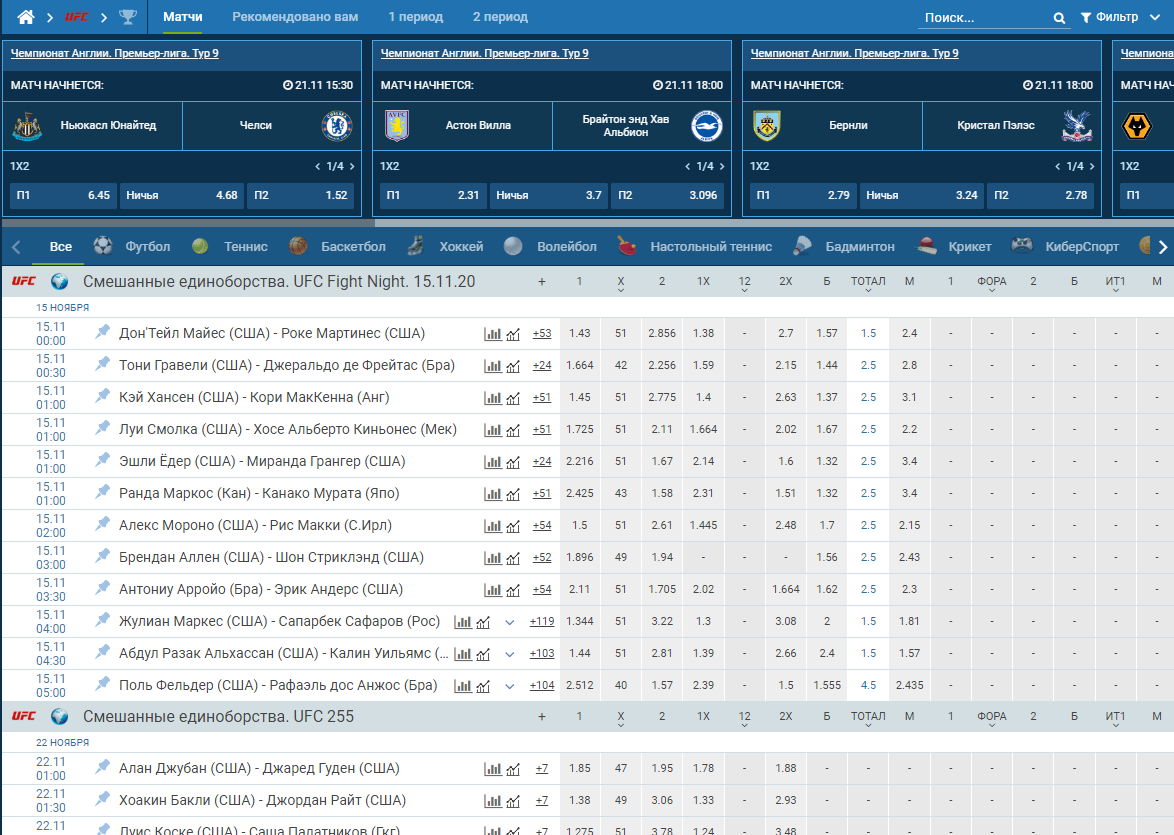Click the home icon in top bar
This screenshot has width=1174, height=835.
pyautogui.click(x=25, y=17)
